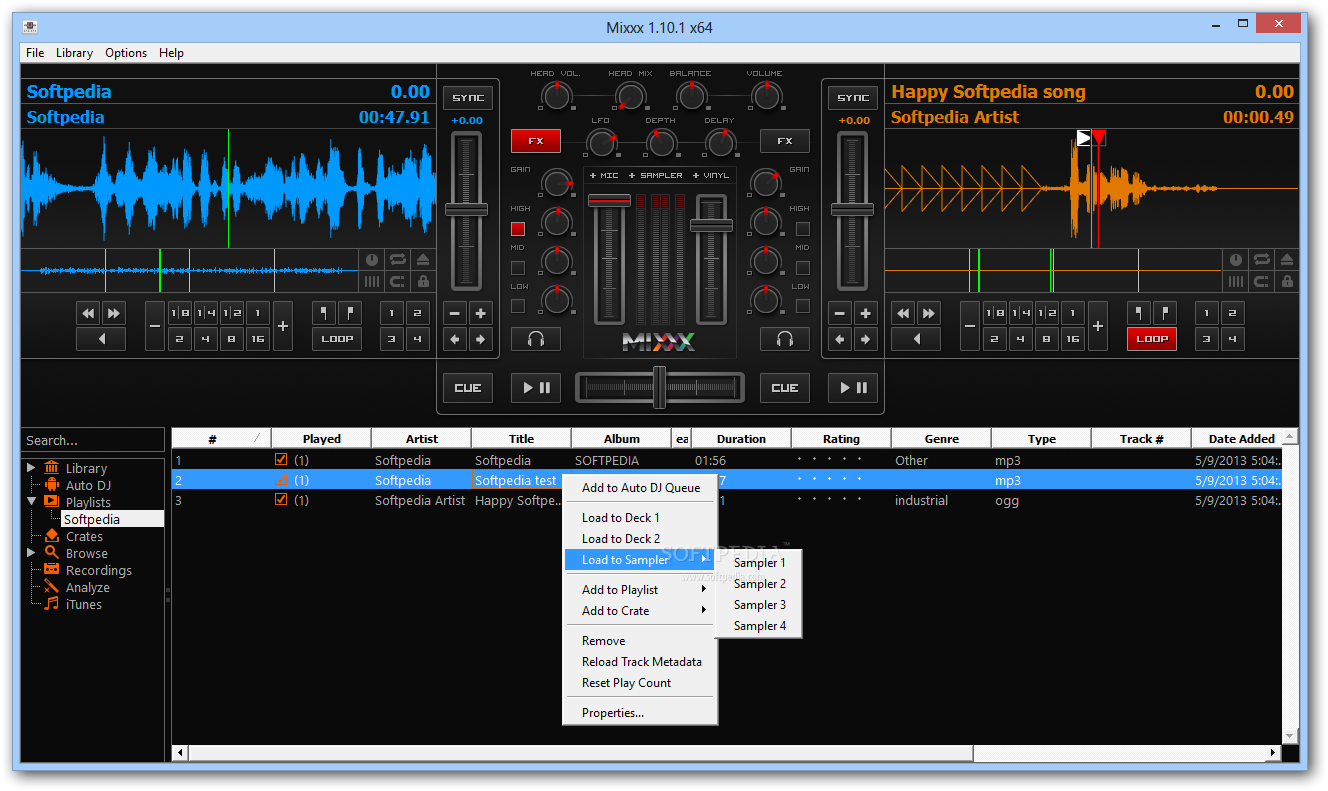This screenshot has width=1328, height=791.
Task: Expand the VINYL section
Action: click(x=711, y=175)
